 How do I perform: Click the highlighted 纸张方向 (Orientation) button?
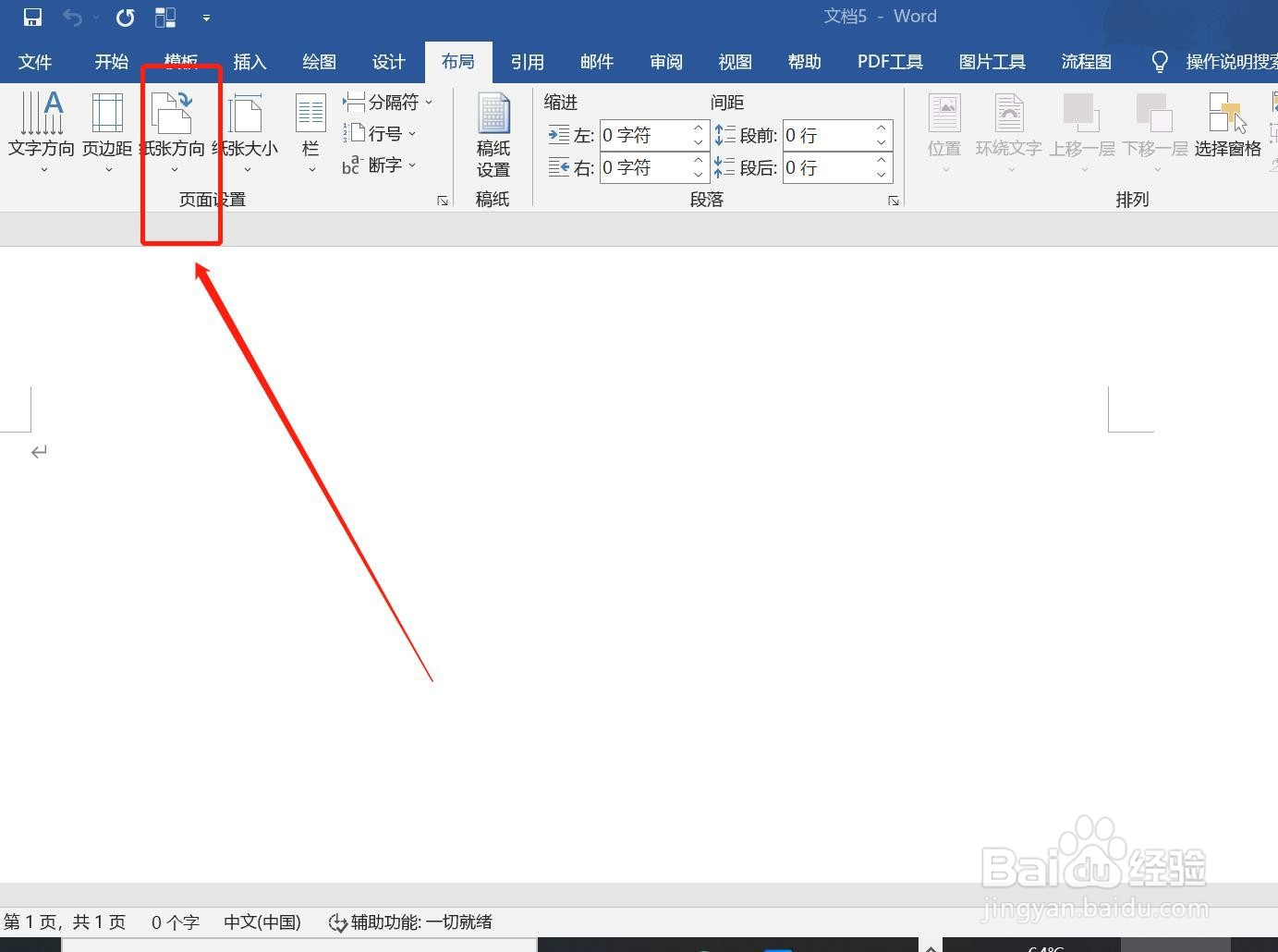(x=174, y=129)
